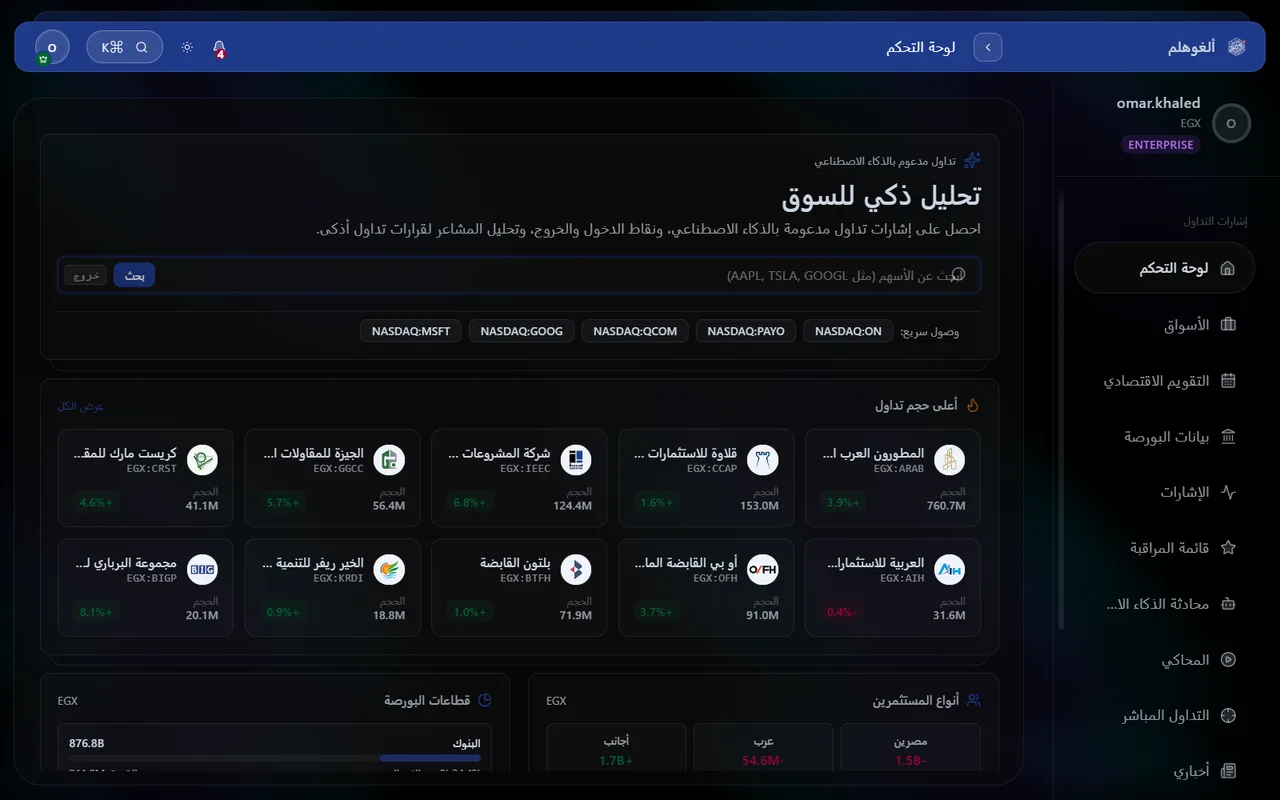Click the stock search input field
Image resolution: width=1280 pixels, height=800 pixels.
point(519,275)
